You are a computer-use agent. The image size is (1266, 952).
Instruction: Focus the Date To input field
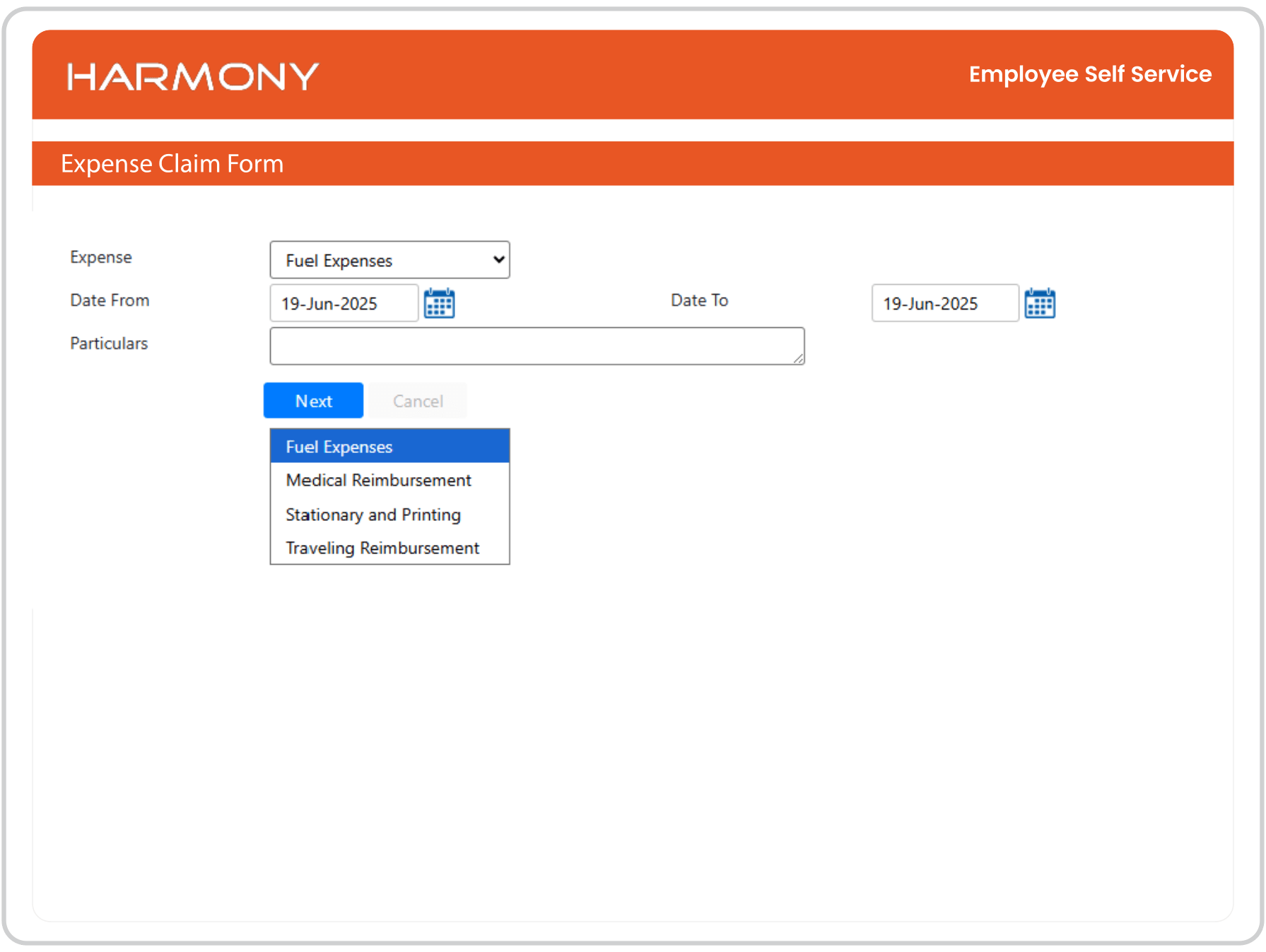tap(945, 303)
